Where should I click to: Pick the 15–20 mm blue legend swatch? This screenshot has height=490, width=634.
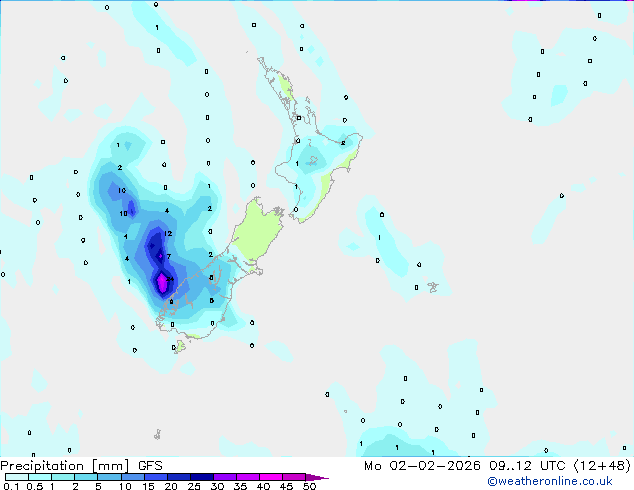click(x=156, y=477)
